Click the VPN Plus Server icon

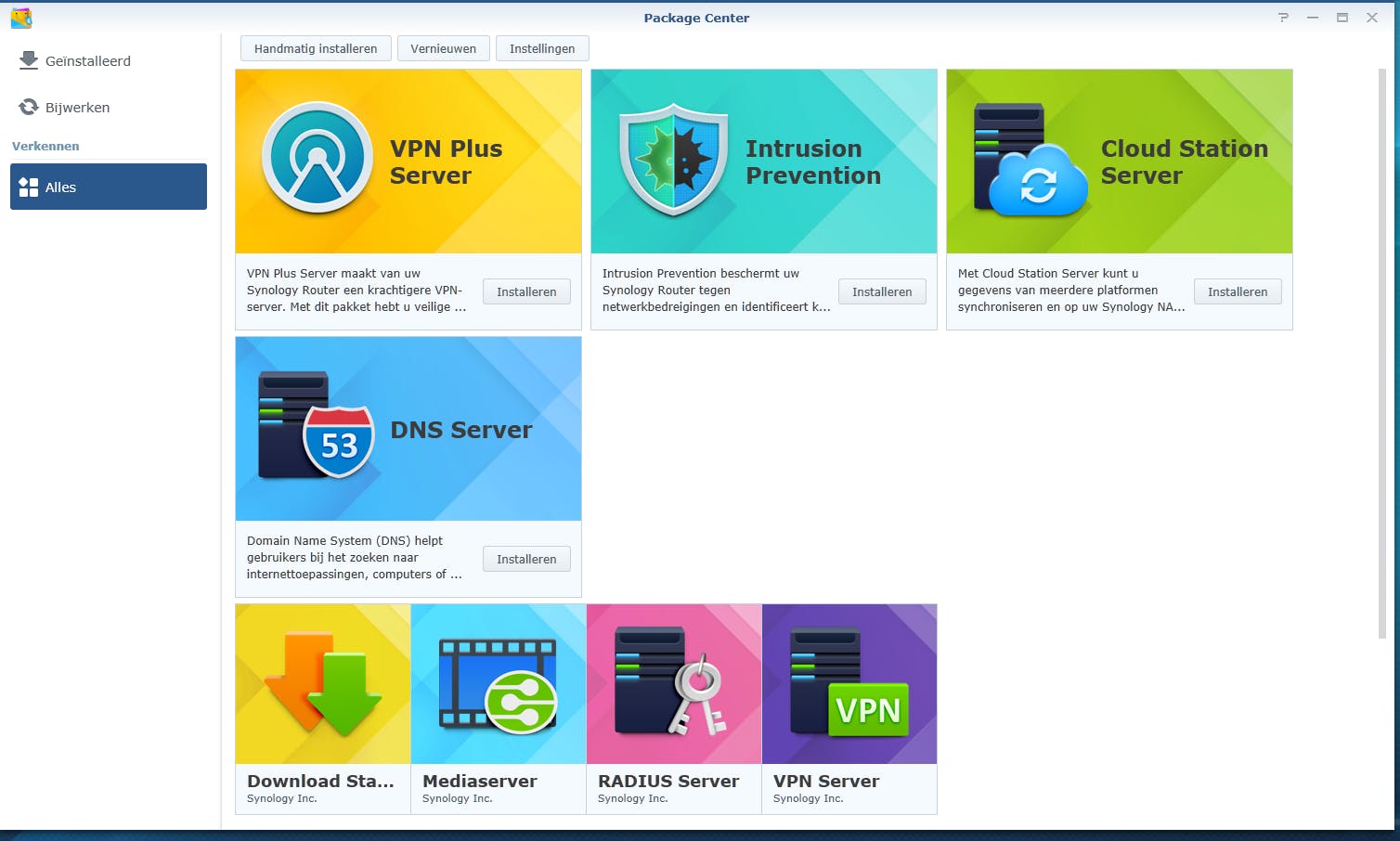tap(318, 158)
